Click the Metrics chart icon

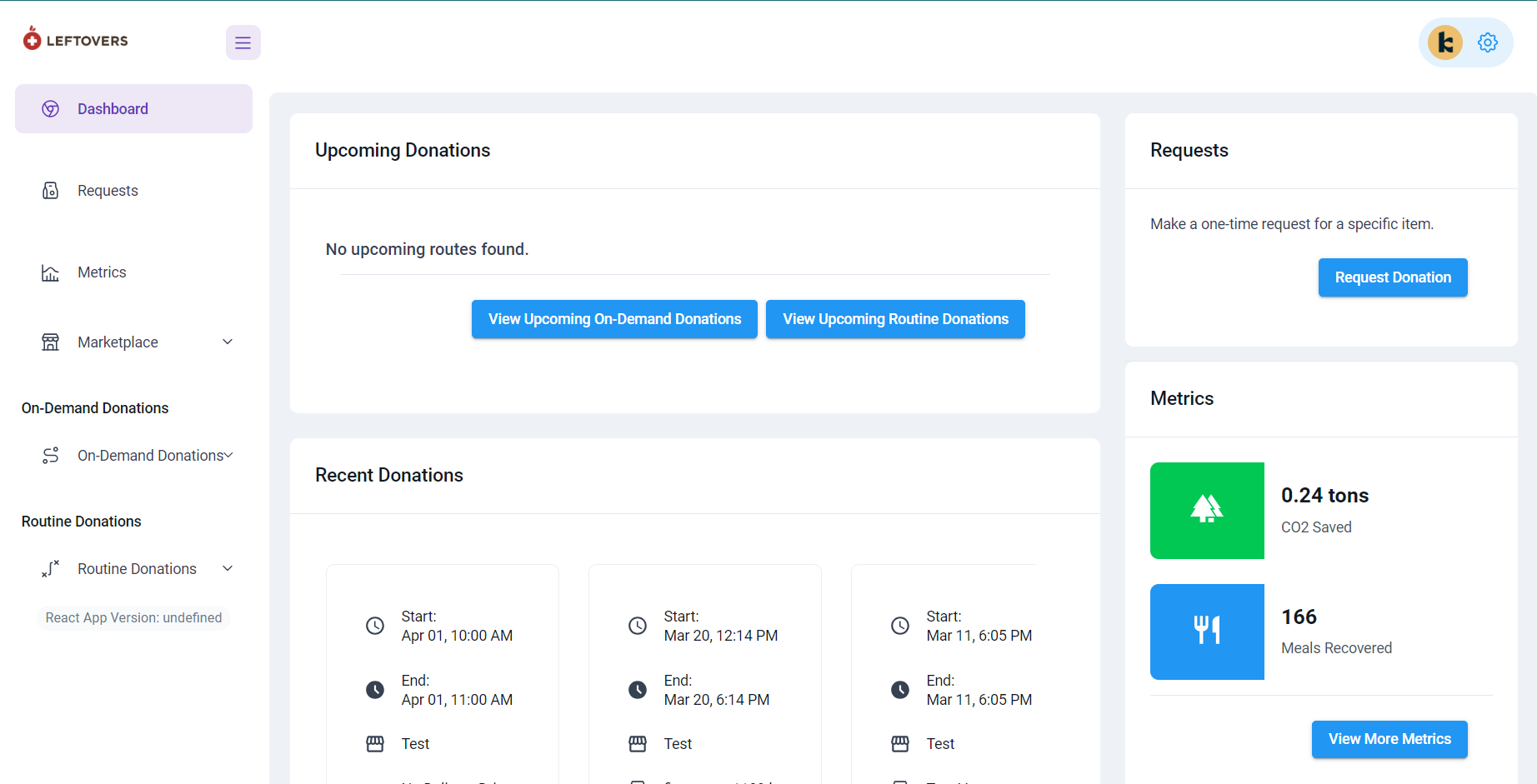click(51, 272)
